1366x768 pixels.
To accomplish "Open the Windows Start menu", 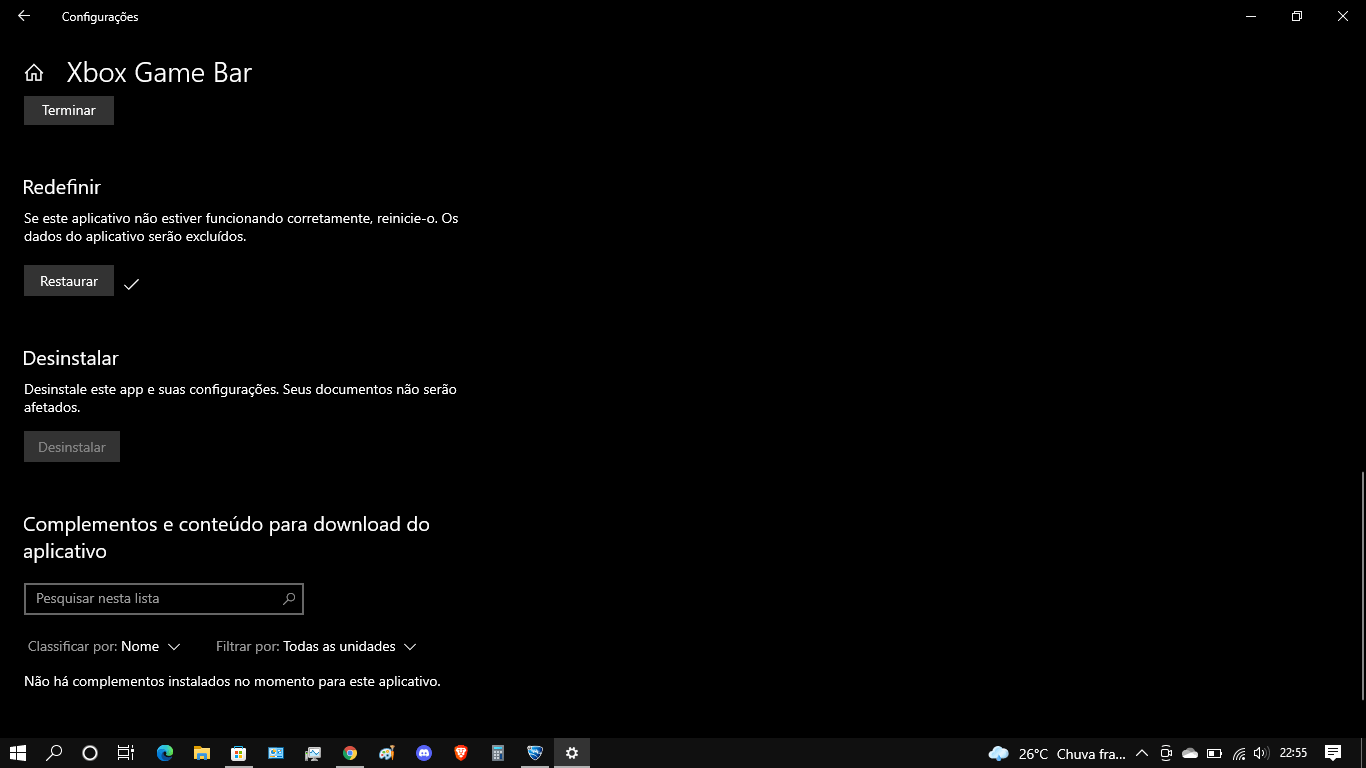I will point(17,753).
